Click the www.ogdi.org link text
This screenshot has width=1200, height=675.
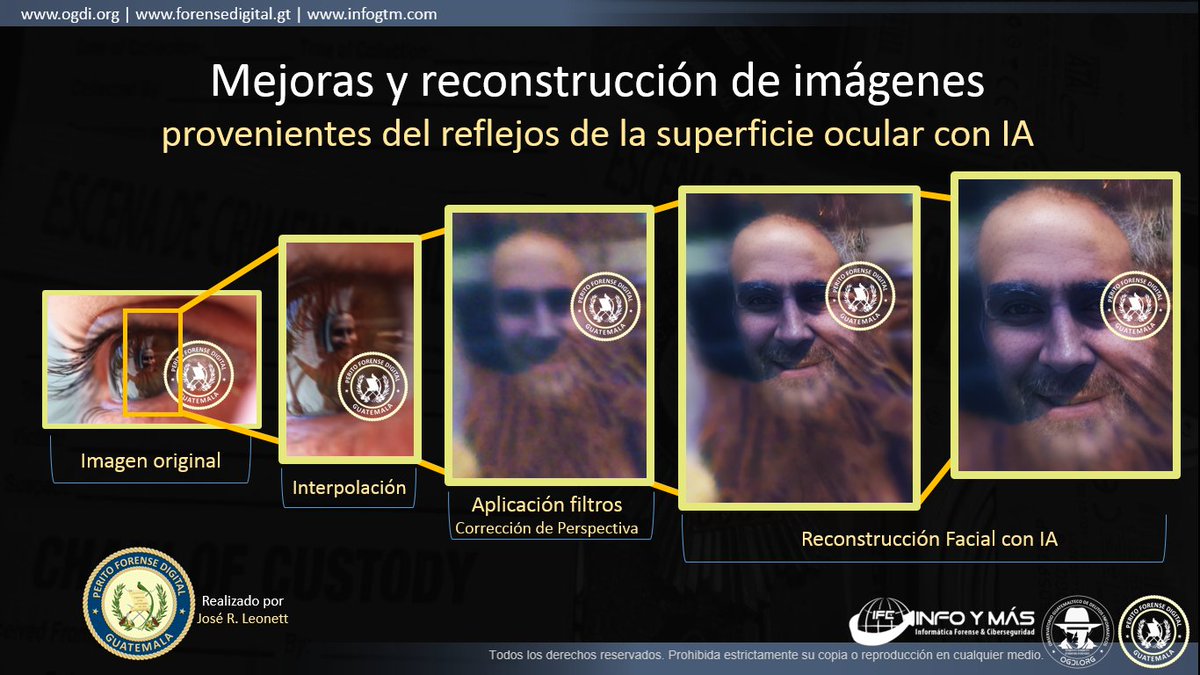tap(69, 14)
